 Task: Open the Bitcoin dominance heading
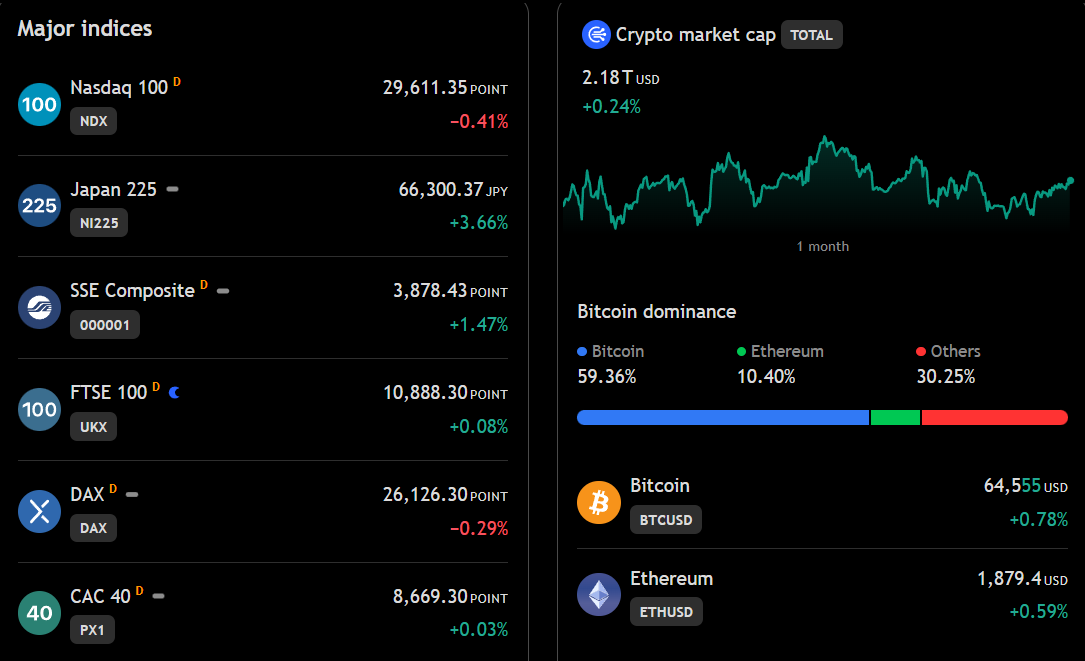[x=657, y=311]
